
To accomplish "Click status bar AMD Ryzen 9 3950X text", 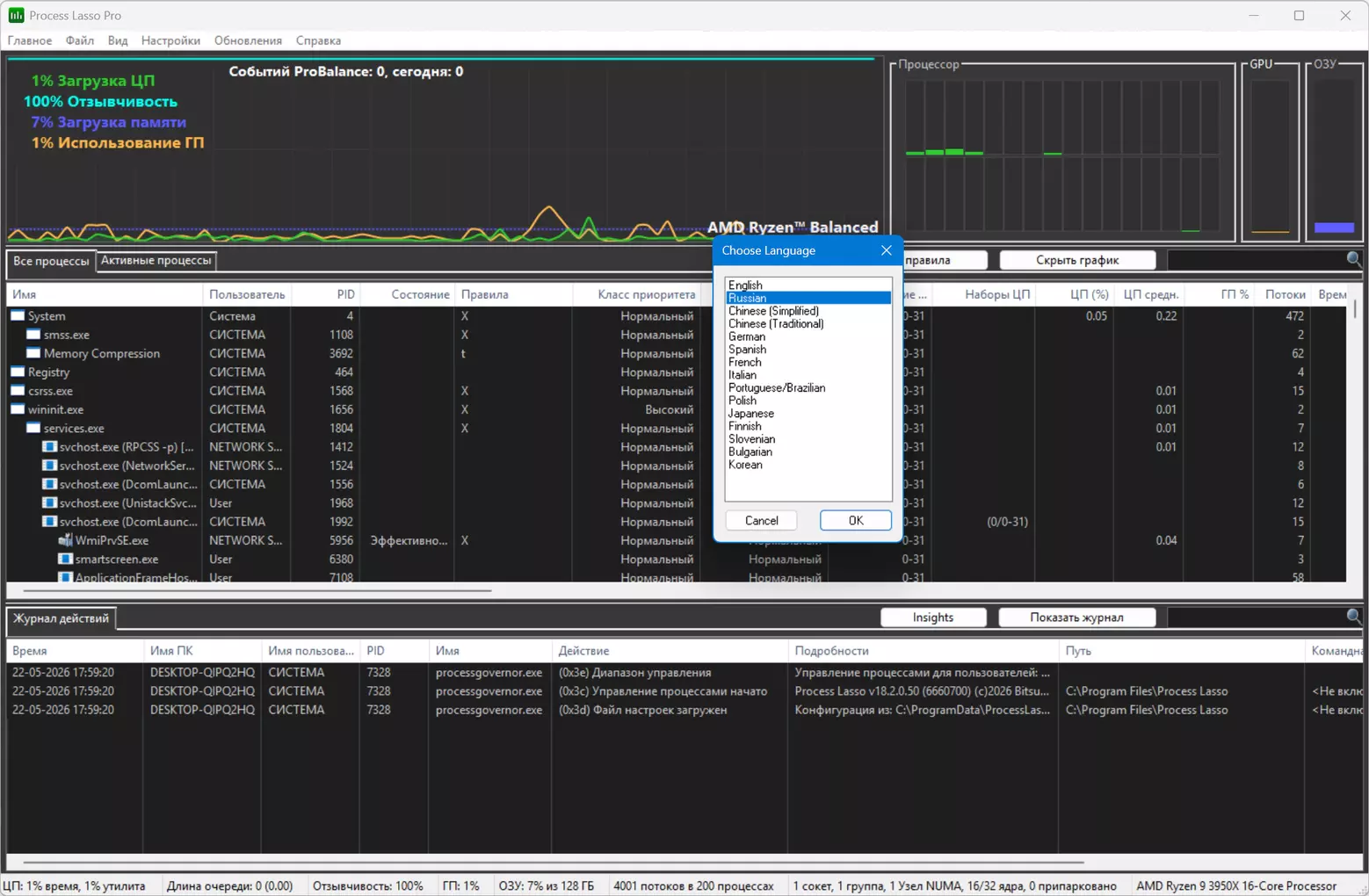I will pyautogui.click(x=1236, y=885).
